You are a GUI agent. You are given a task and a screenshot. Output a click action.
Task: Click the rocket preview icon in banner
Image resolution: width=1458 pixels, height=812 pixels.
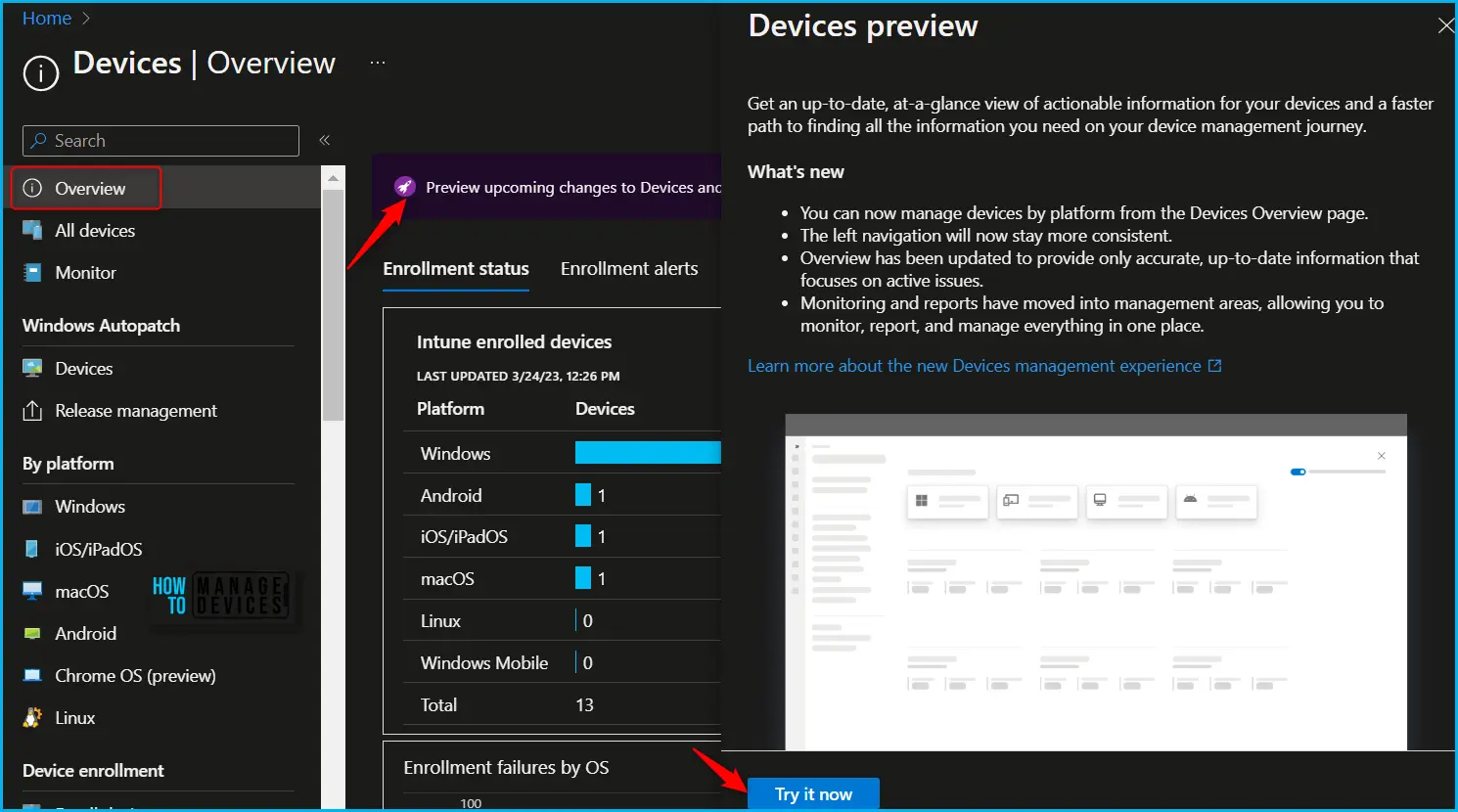(404, 187)
